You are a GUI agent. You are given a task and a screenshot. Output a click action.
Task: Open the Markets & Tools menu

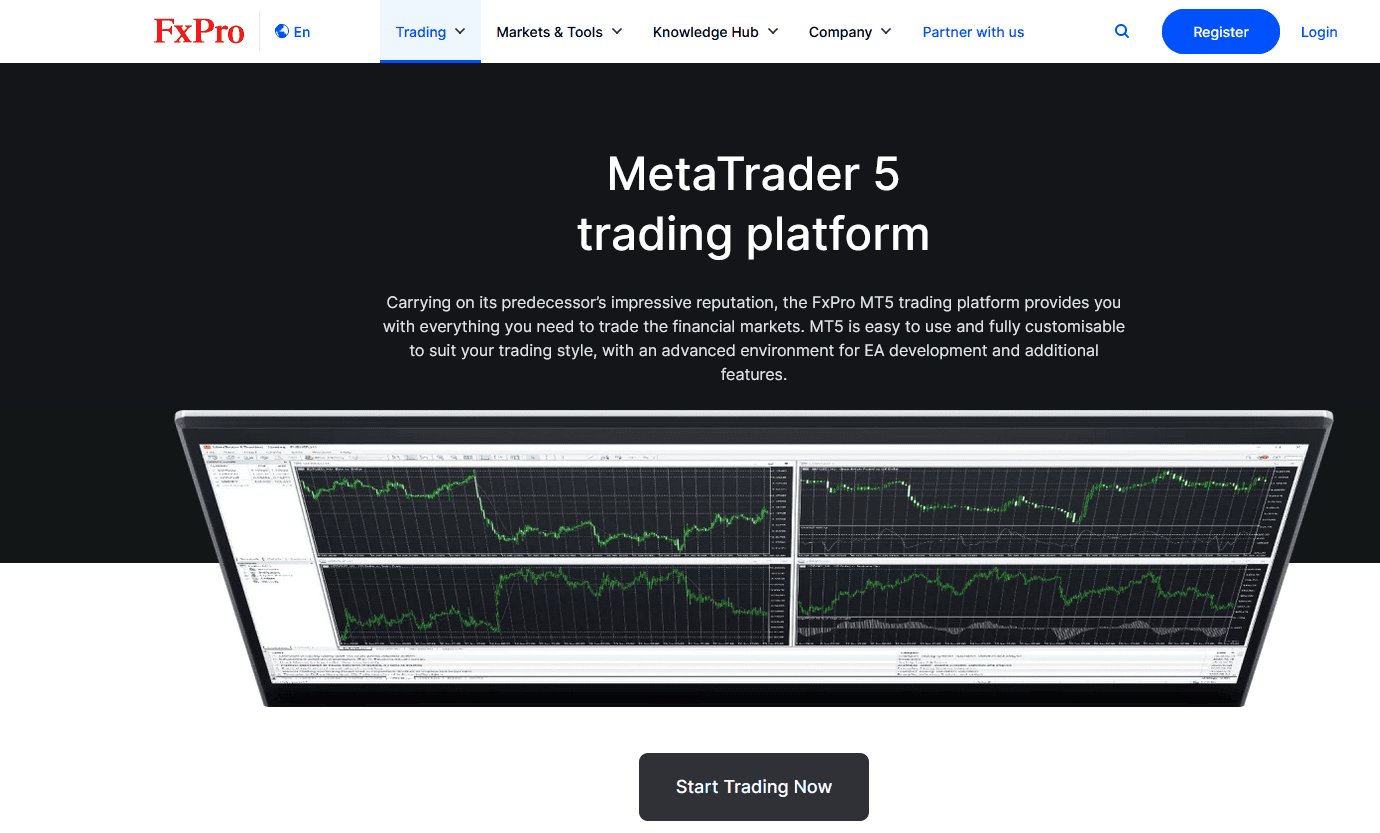(x=559, y=32)
